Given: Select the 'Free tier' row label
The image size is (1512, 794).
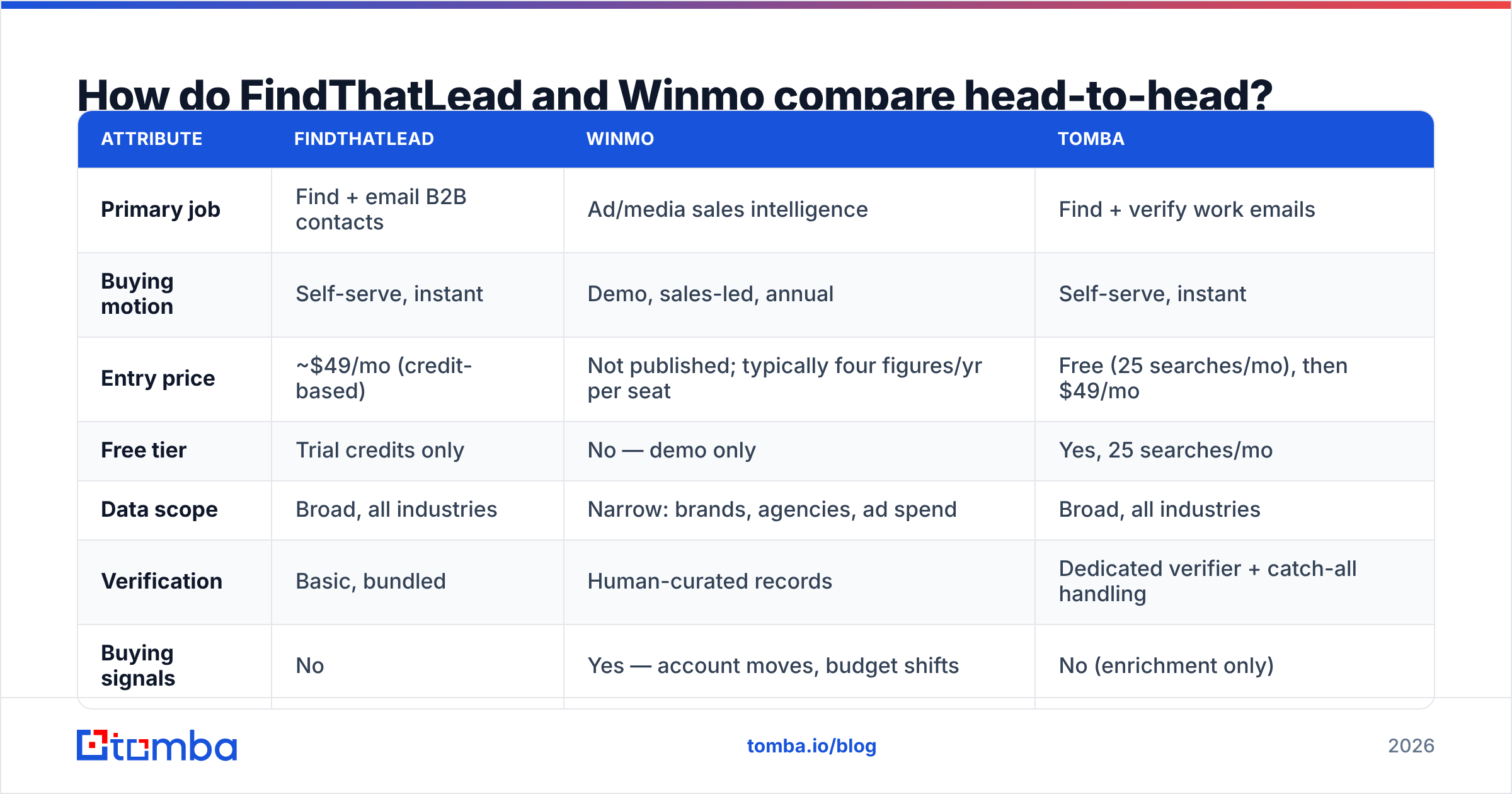Looking at the screenshot, I should [144, 450].
